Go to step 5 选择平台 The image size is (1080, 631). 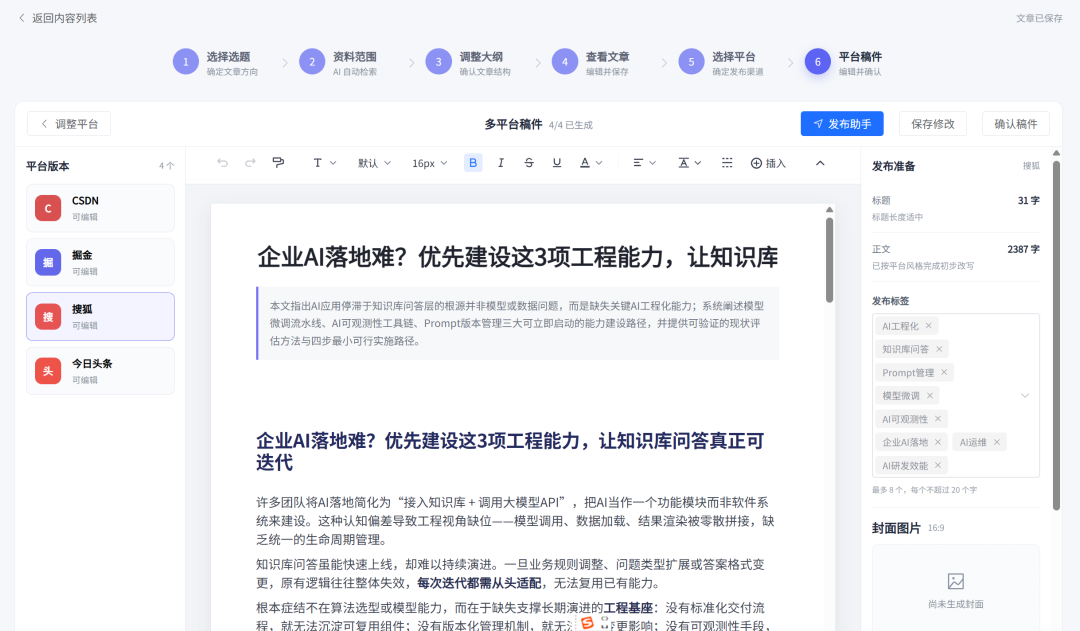click(x=721, y=62)
